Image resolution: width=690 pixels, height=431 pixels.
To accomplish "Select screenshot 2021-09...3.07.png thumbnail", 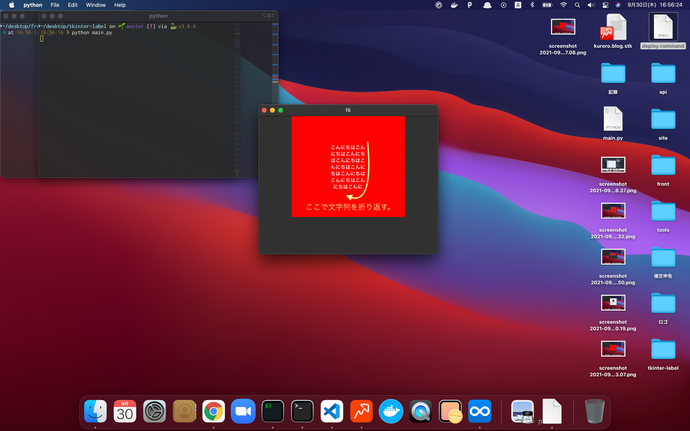I will pos(613,349).
